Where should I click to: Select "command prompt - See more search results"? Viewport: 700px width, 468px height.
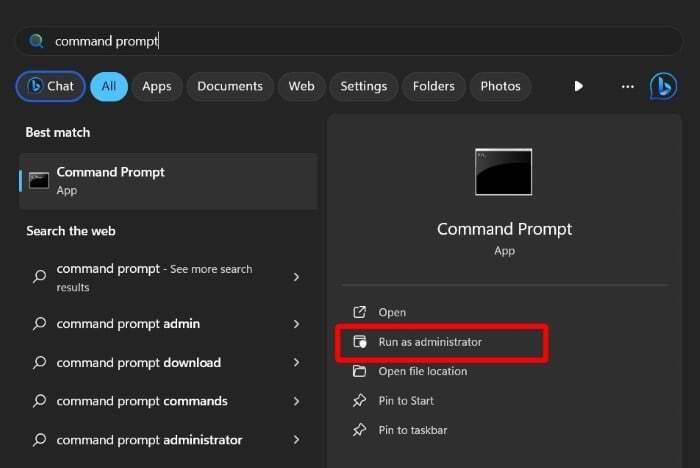154,277
